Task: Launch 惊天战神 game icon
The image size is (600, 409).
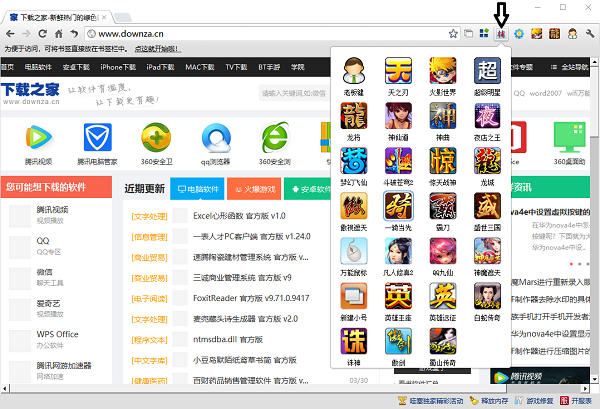Action: pos(443,161)
